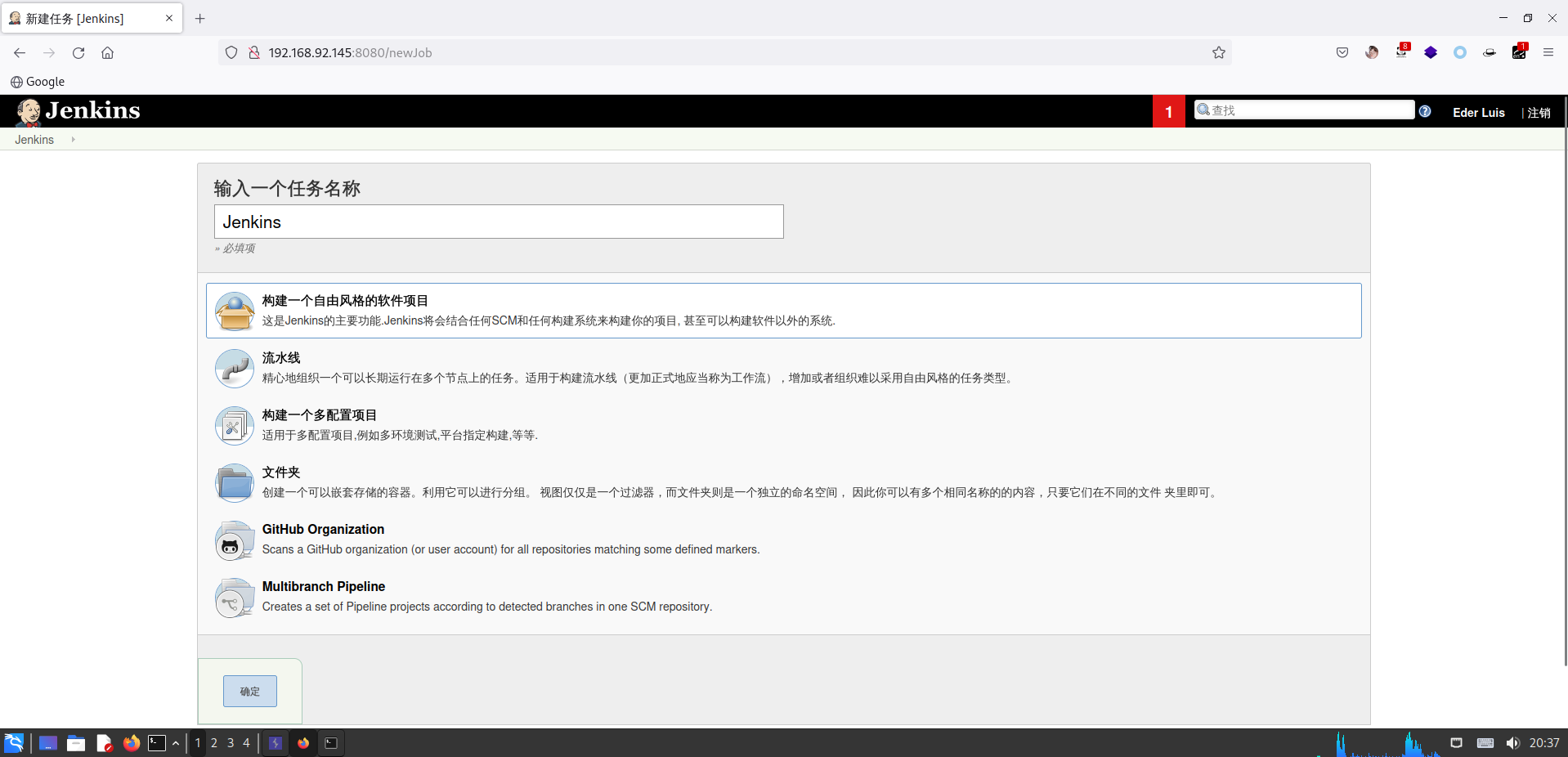The image size is (1568, 757).
Task: Click the GitHub Organization octocat icon
Action: (x=235, y=540)
